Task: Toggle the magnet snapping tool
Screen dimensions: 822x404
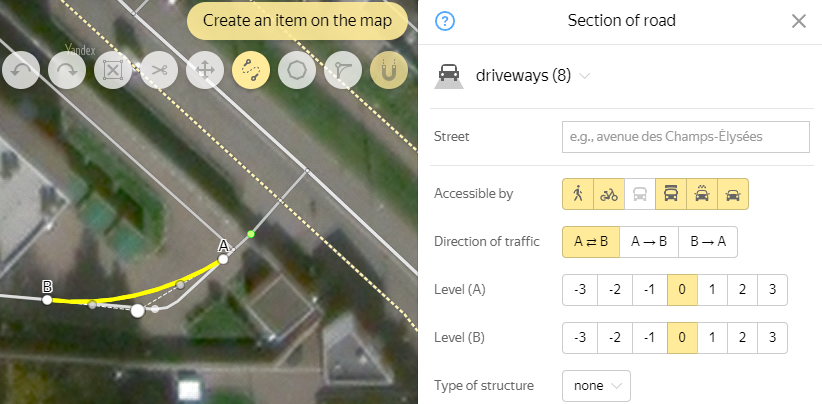Action: click(x=389, y=71)
